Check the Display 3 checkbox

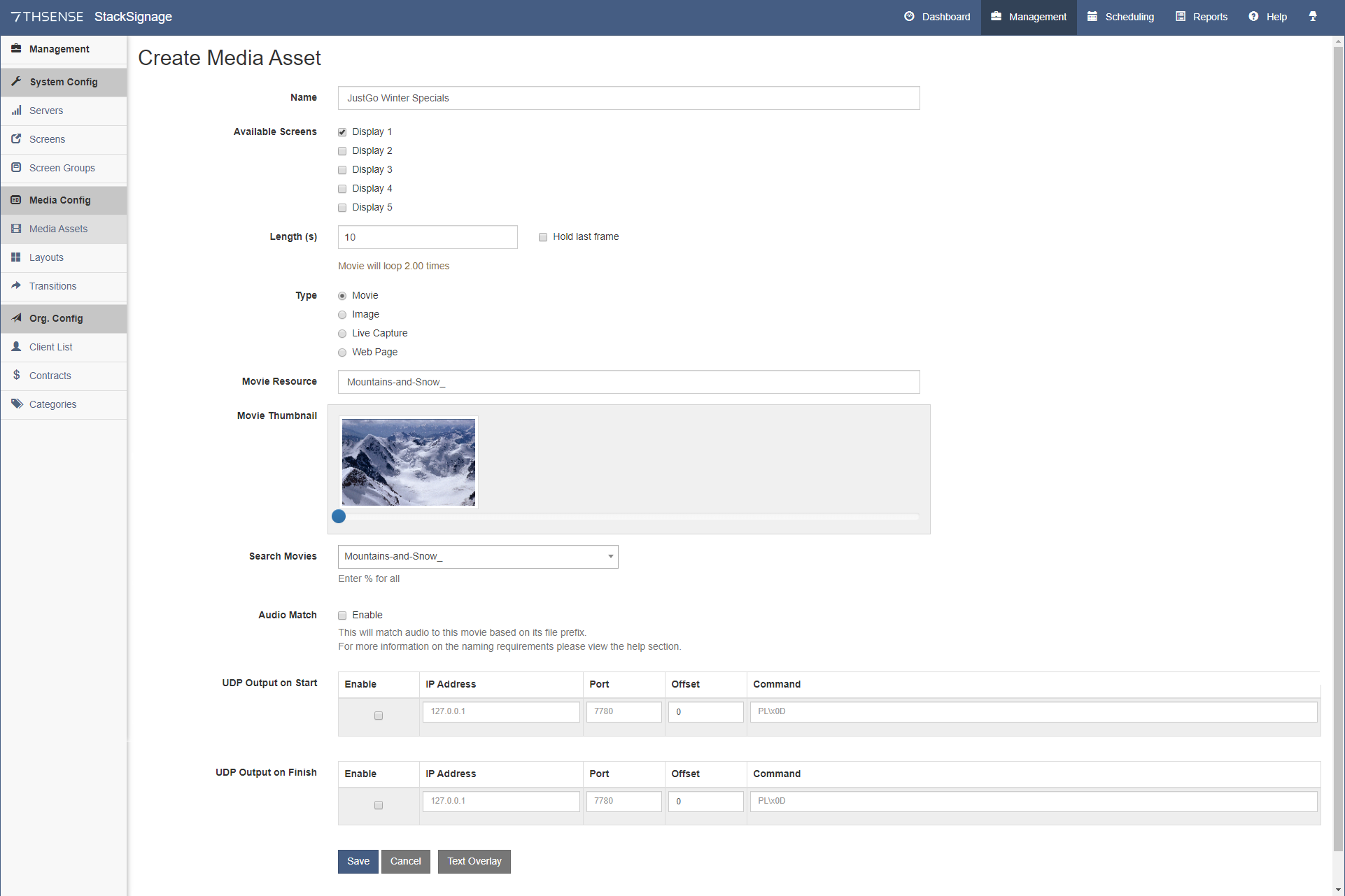pos(342,170)
